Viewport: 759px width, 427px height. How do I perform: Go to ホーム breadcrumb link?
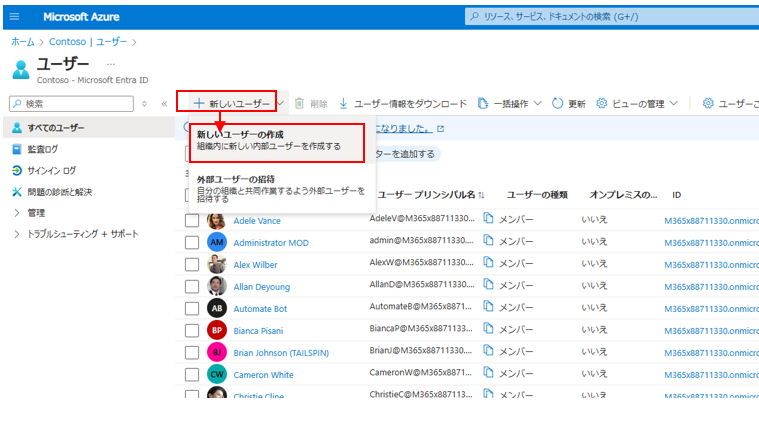click(23, 42)
